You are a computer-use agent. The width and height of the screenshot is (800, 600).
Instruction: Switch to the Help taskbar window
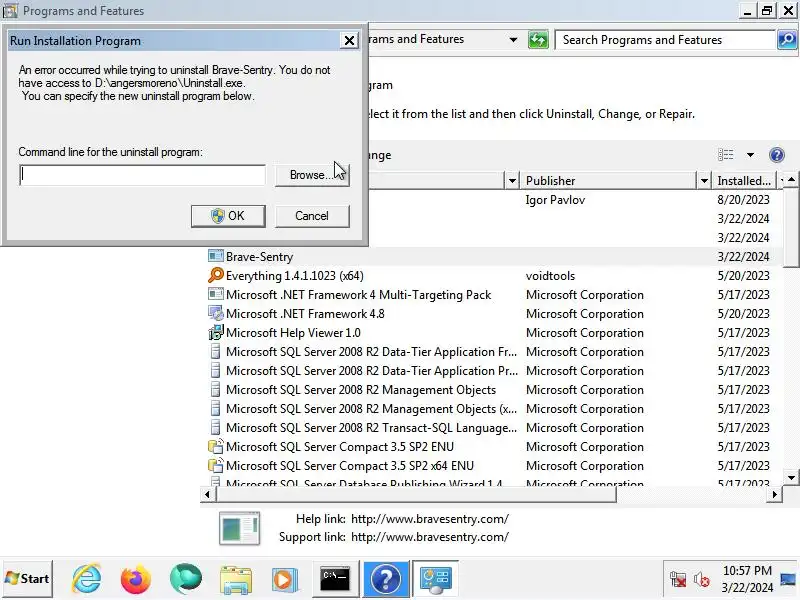point(386,579)
